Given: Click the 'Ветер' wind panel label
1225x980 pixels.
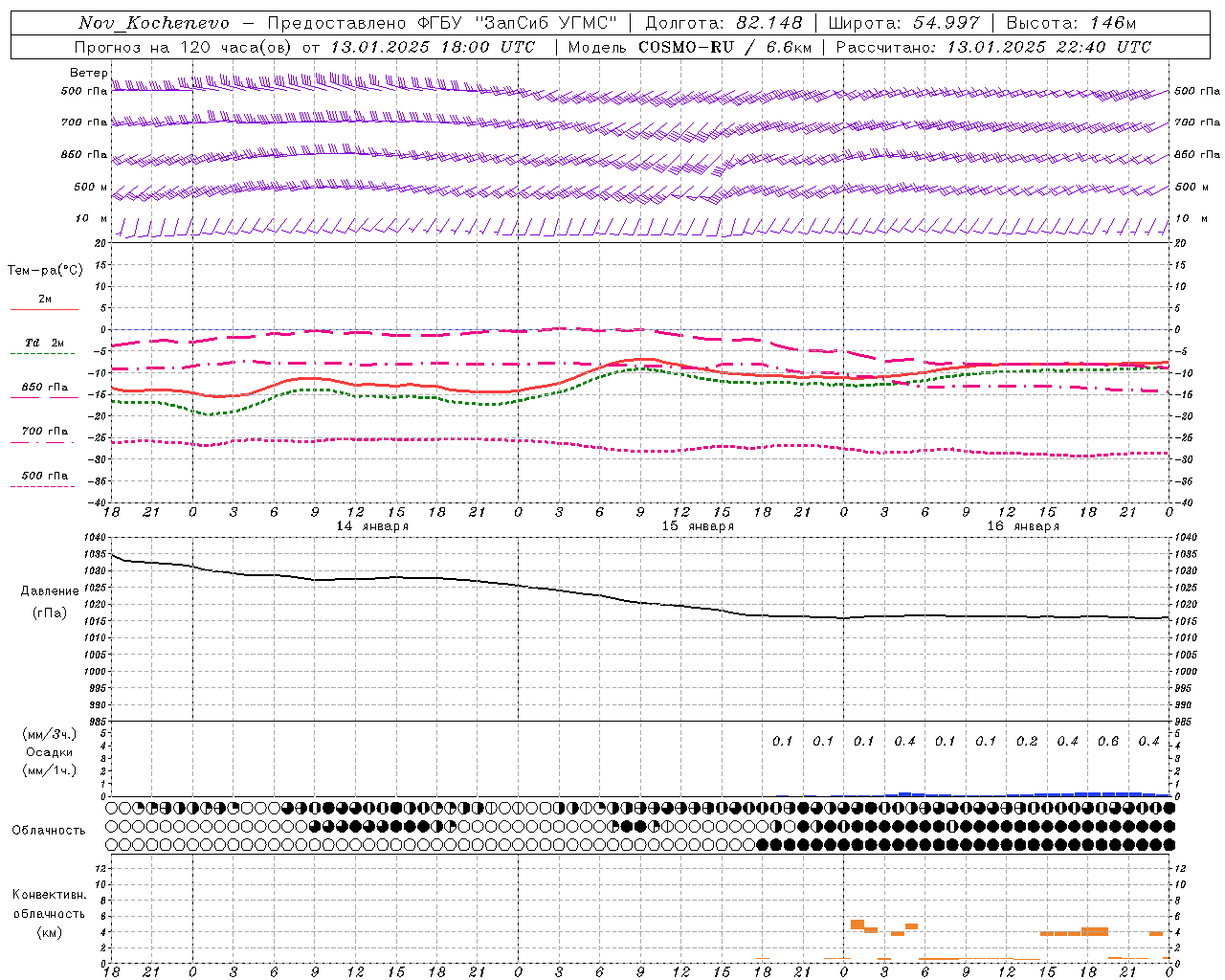Looking at the screenshot, I should [88, 73].
